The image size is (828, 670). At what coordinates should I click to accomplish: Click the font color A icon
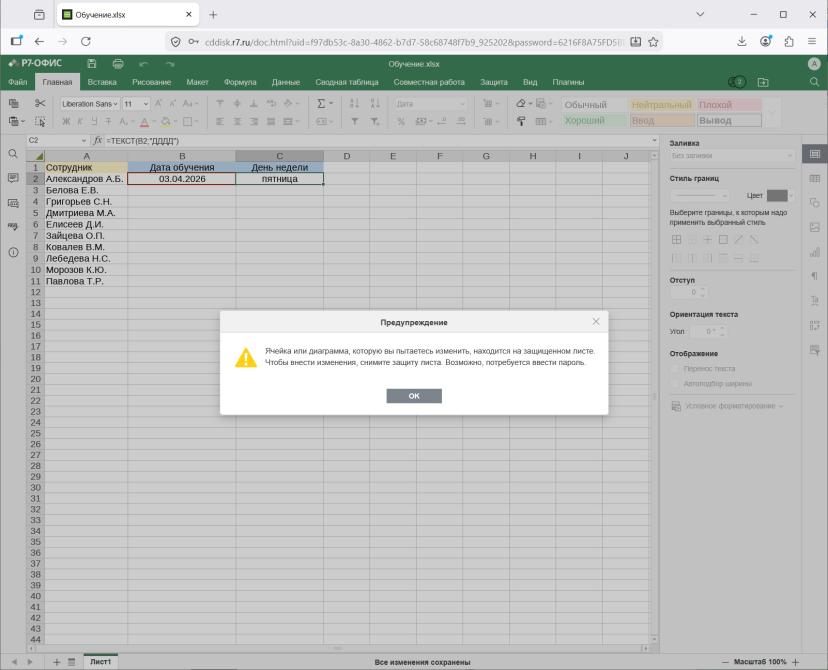click(x=145, y=122)
